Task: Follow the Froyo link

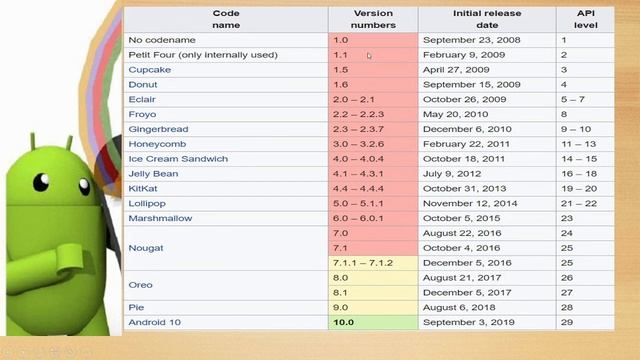Action: point(142,114)
